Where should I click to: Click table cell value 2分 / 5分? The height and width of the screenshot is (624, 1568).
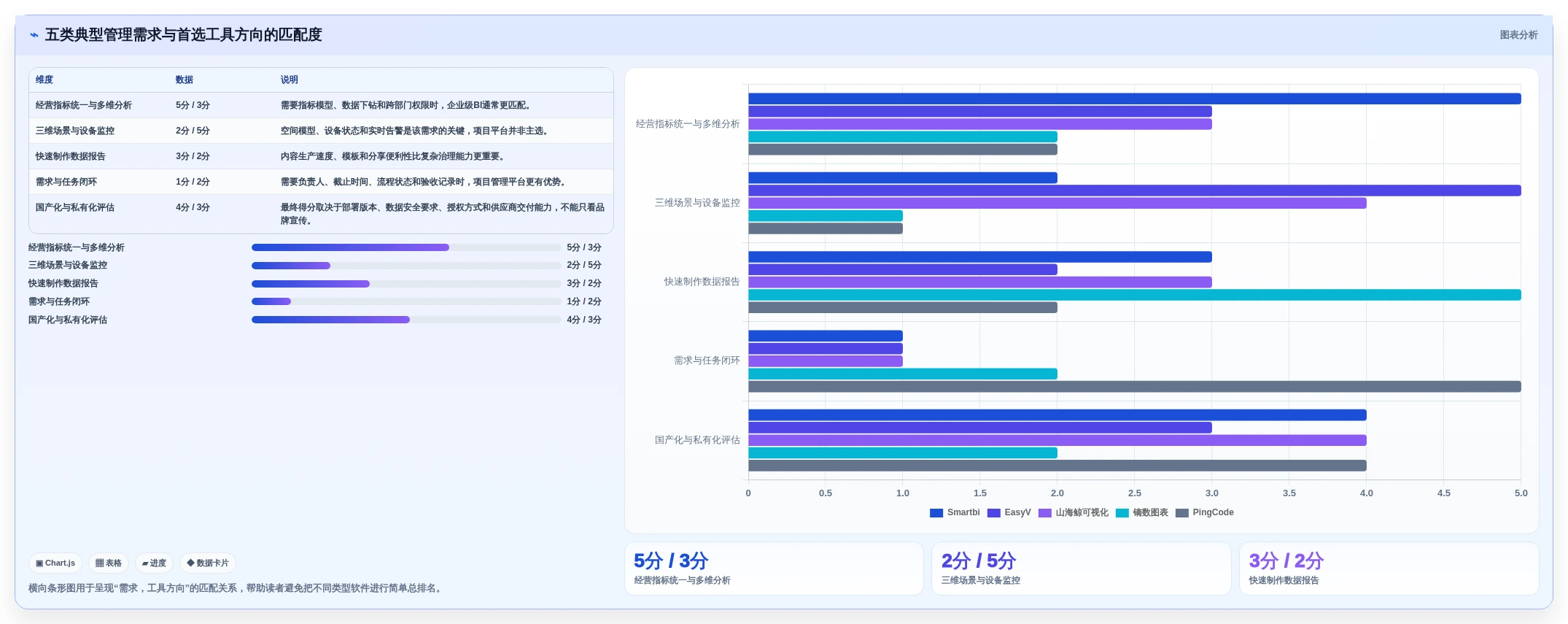pos(193,131)
